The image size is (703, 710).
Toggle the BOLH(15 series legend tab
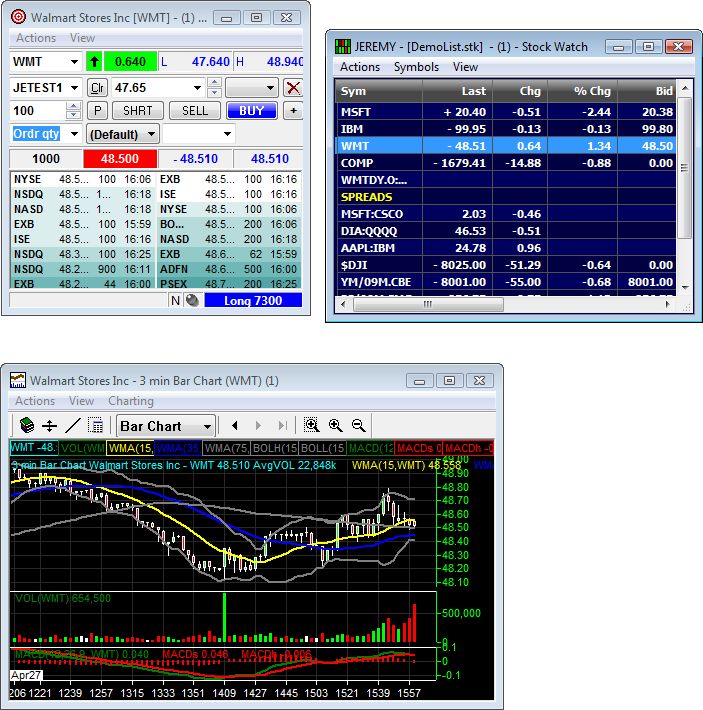[x=274, y=448]
